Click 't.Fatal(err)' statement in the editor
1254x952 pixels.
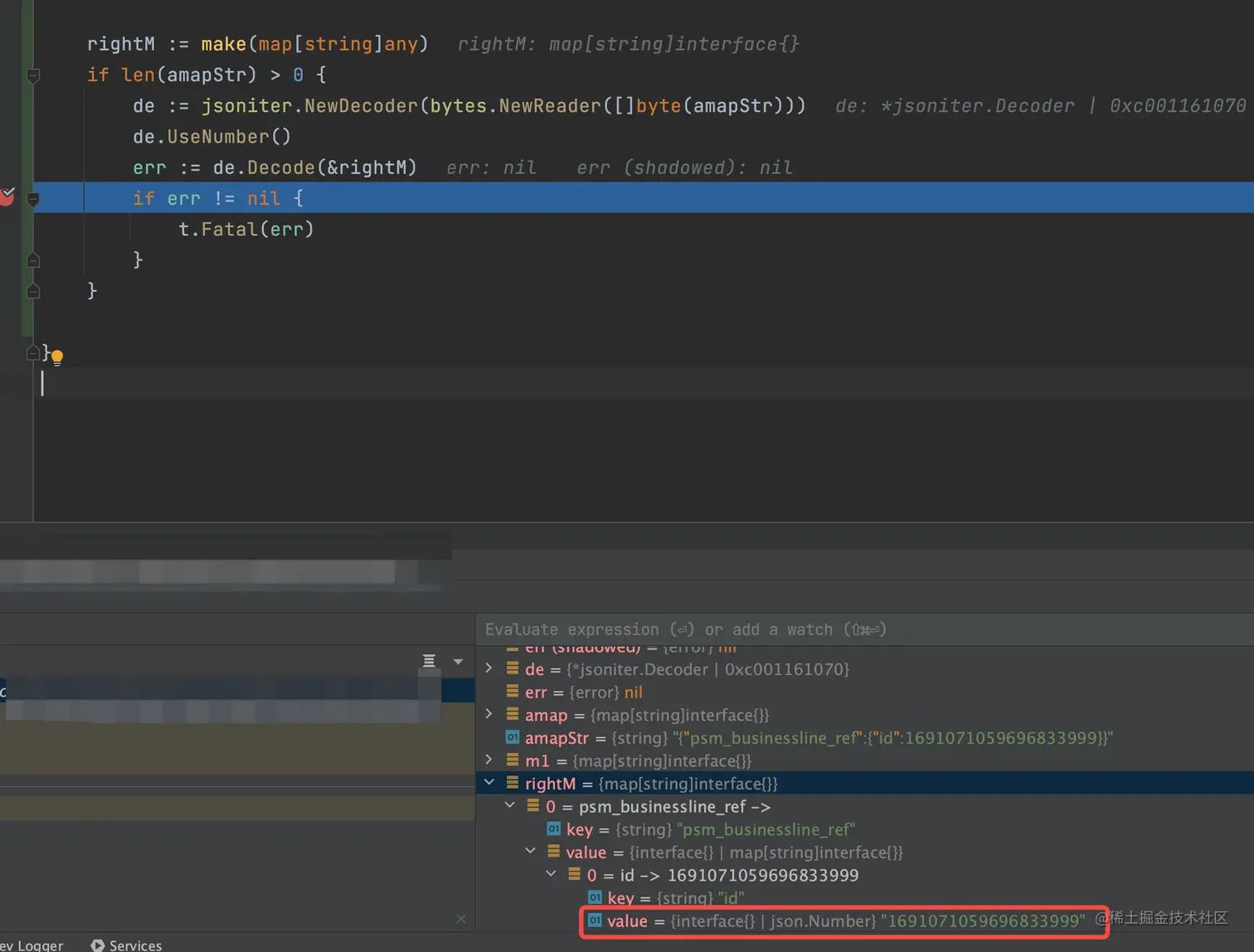coord(246,229)
